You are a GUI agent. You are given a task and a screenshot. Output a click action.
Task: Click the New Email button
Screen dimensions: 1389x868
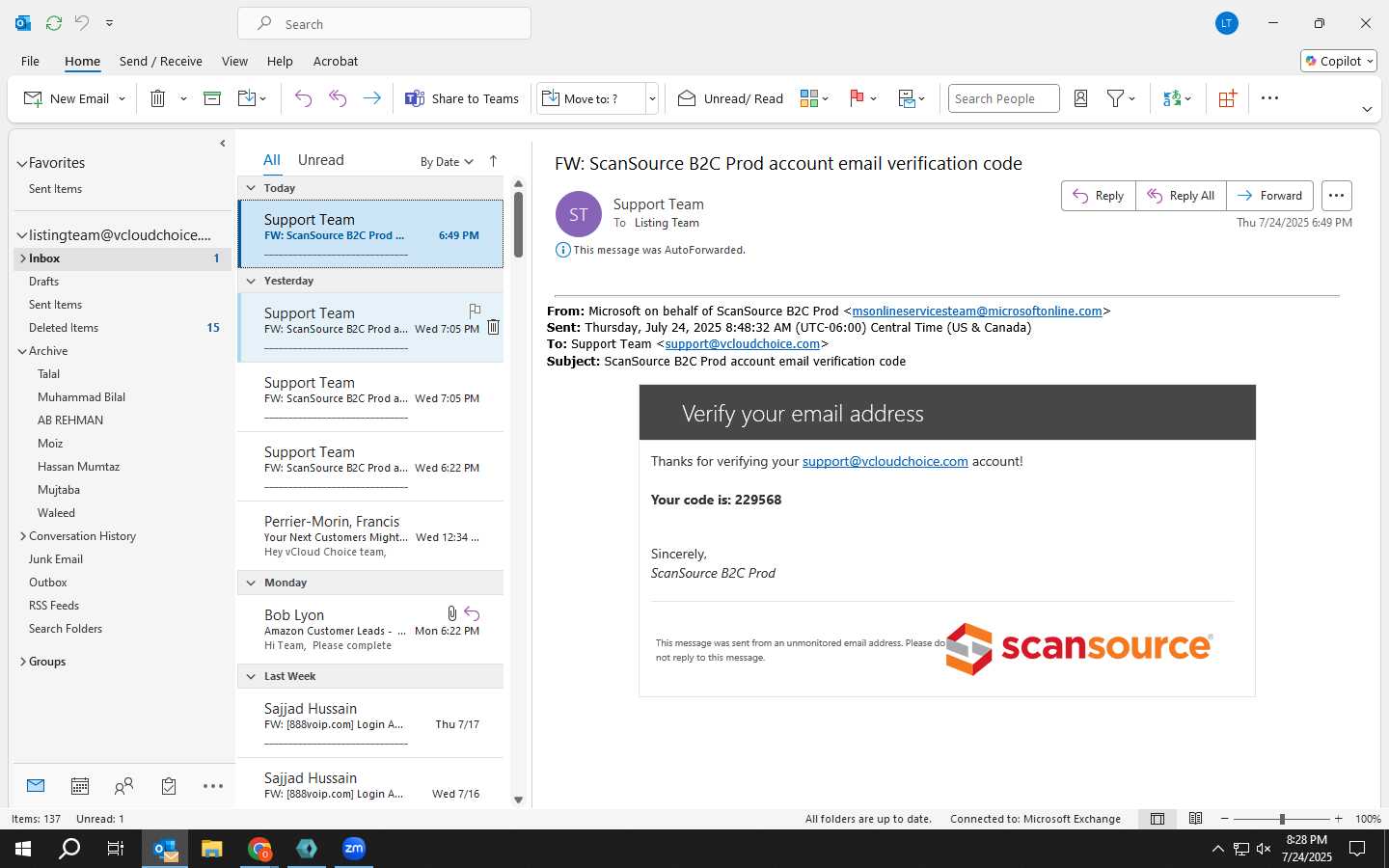(x=66, y=98)
